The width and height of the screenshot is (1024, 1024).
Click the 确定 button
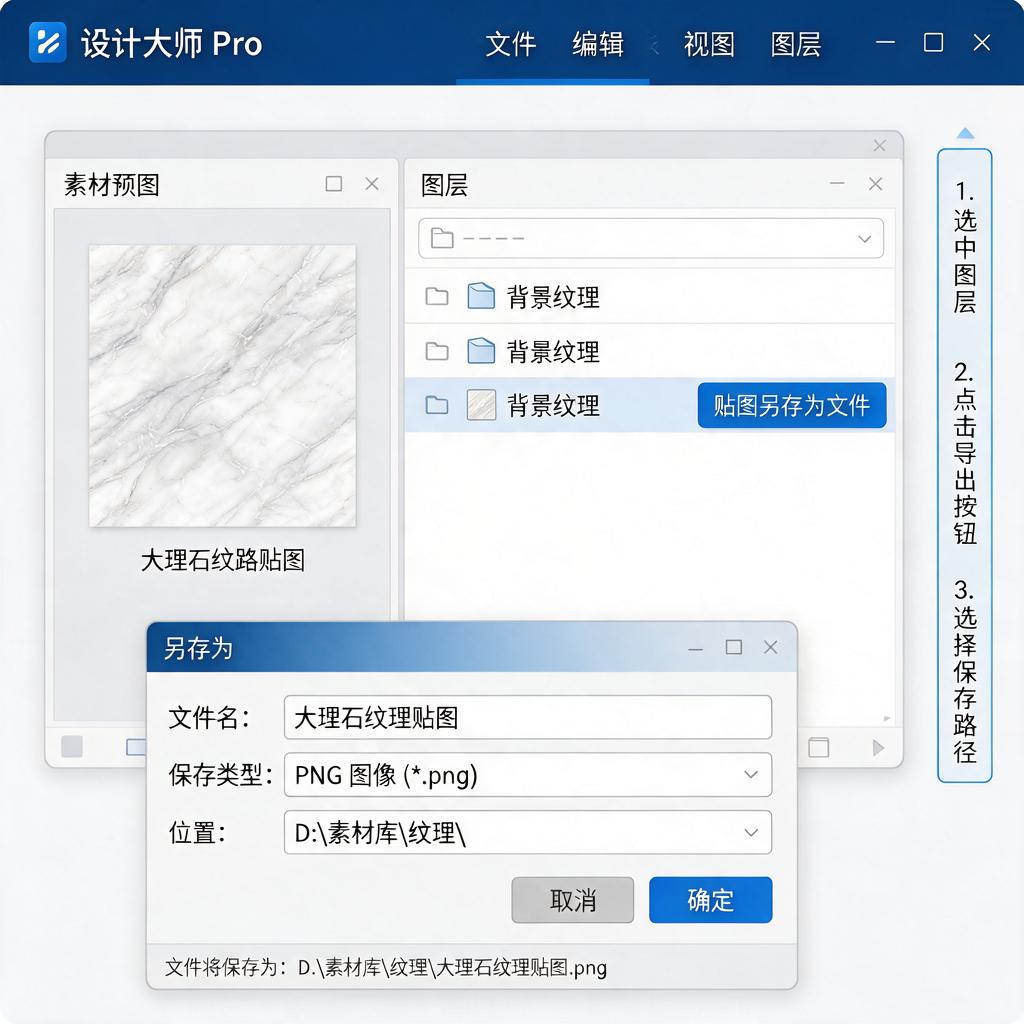coord(711,900)
